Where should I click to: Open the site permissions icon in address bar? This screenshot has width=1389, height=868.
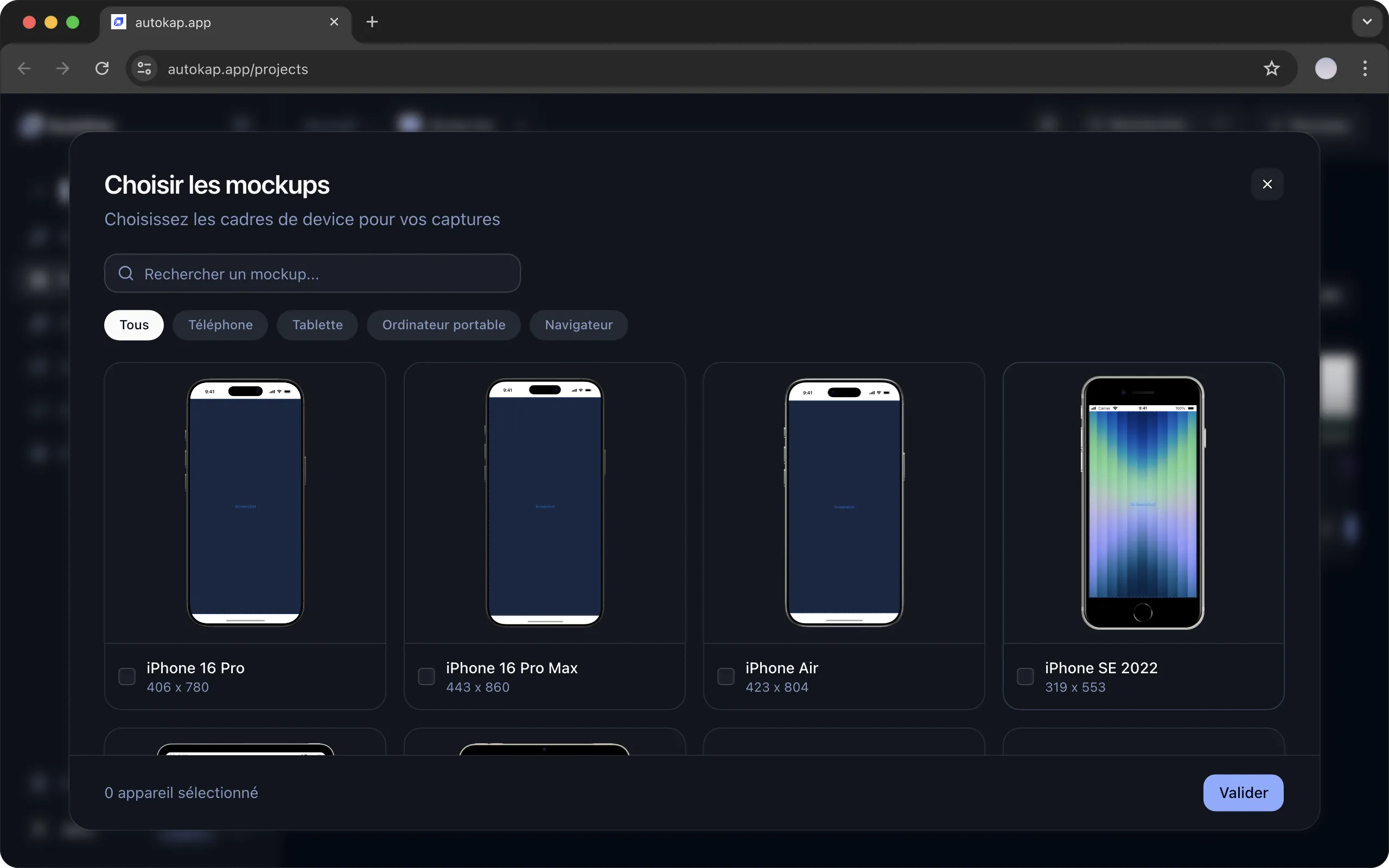tap(143, 68)
